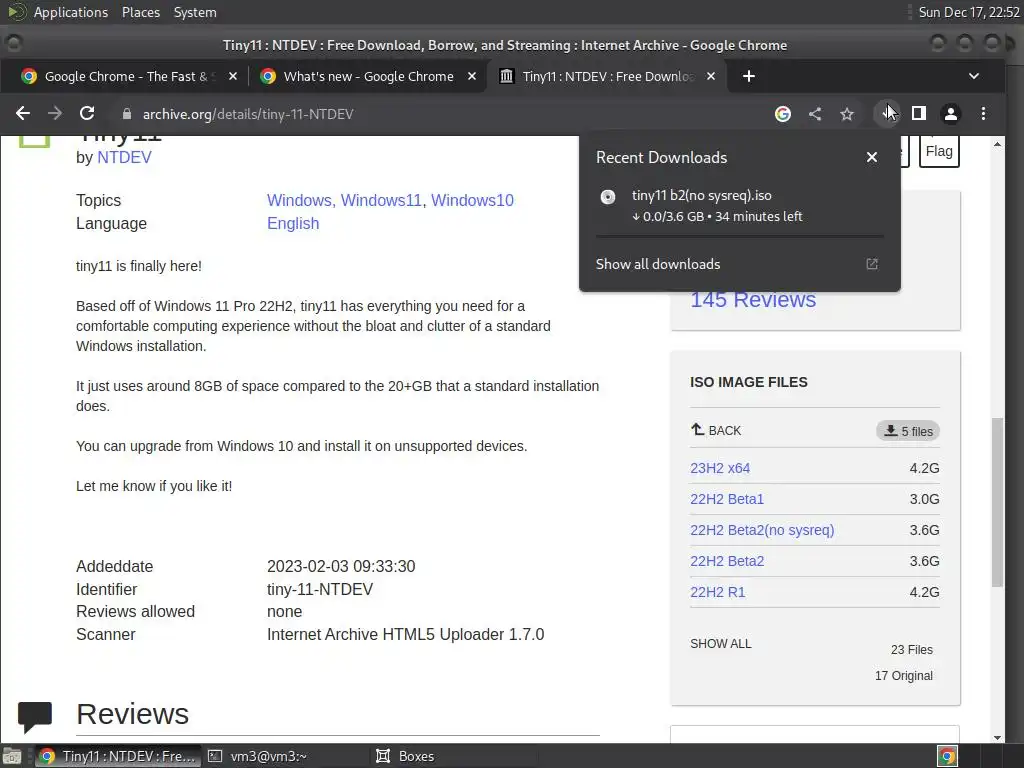This screenshot has height=768, width=1024.
Task: Click the show desktop icon in taskbar
Action: point(12,756)
